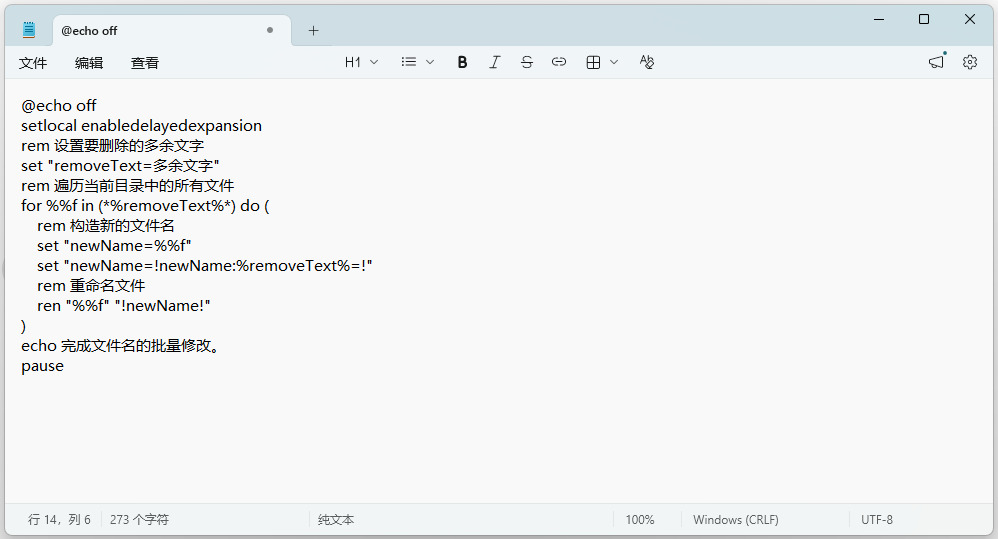Image resolution: width=998 pixels, height=539 pixels.
Task: Open the 文件 menu
Action: [33, 63]
